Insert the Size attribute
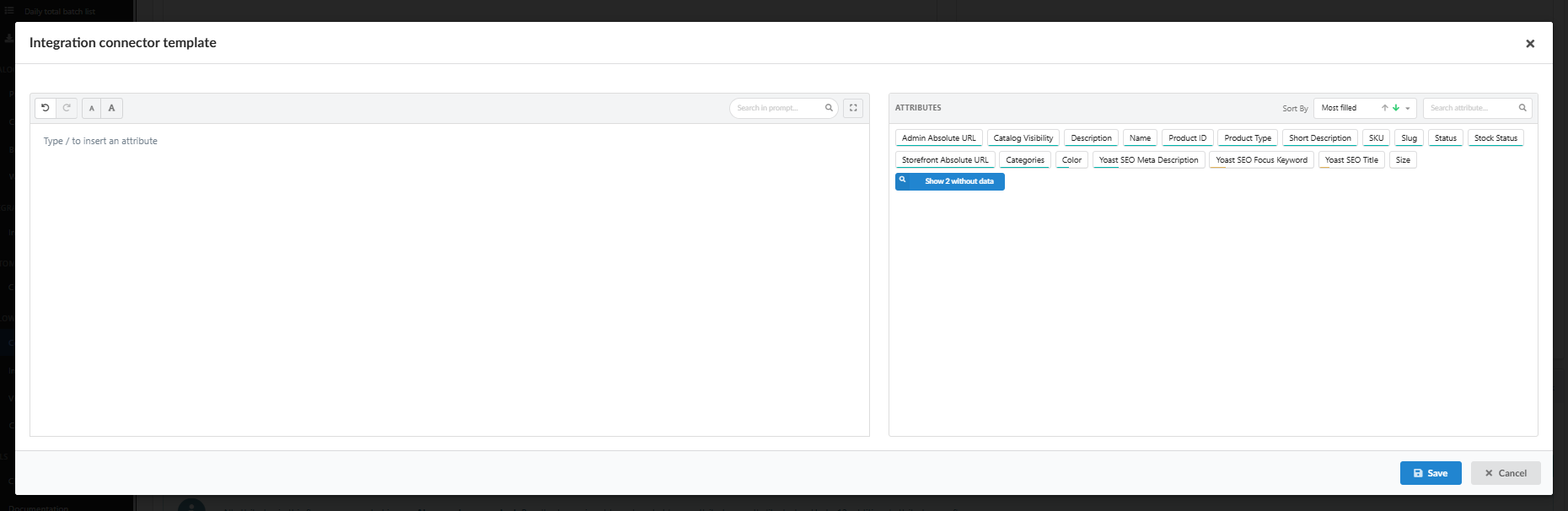Screen dimensions: 1568x511 (x=1403, y=160)
